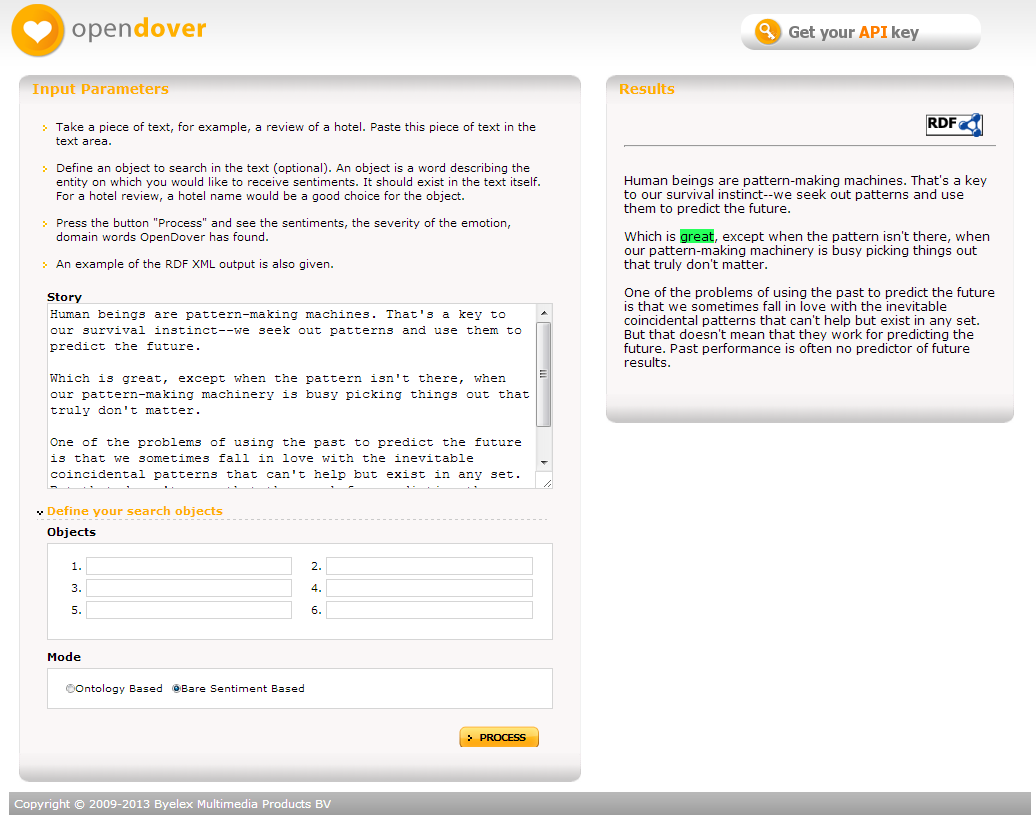1036x834 pixels.
Task: Click the highlighted word 'great' in Results
Action: [697, 237]
